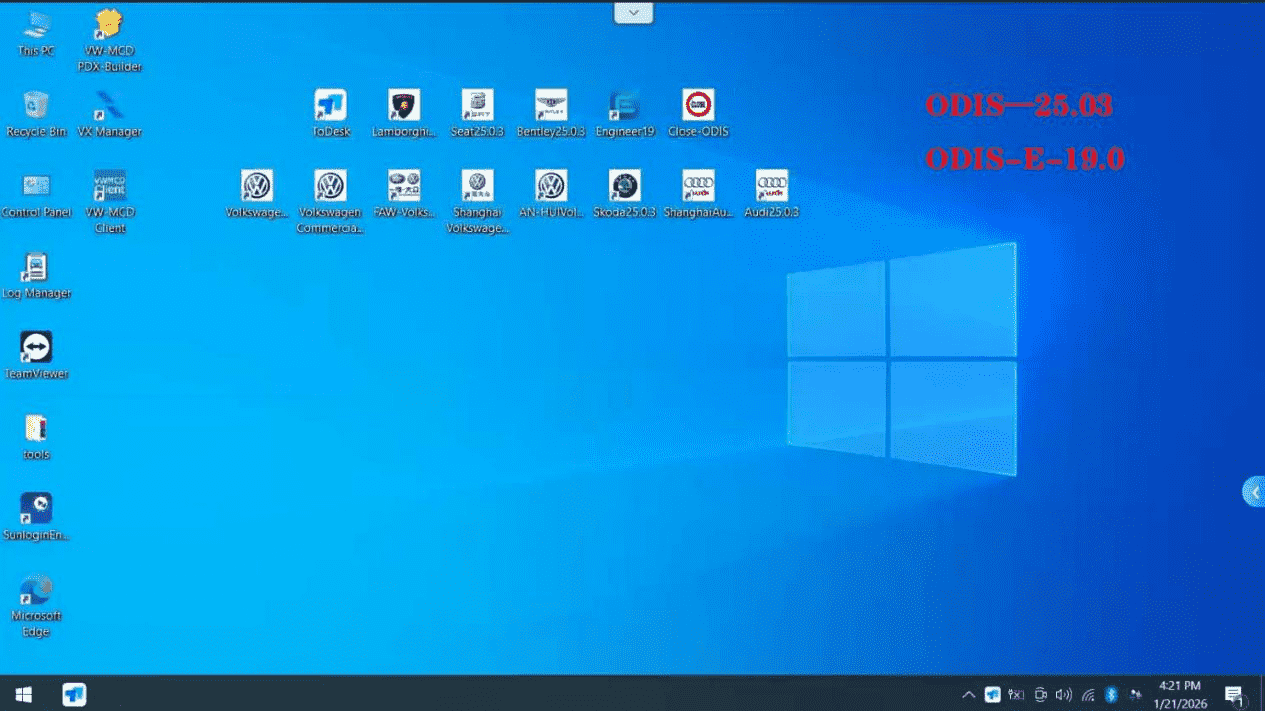Screen dimensions: 1265x711
Task: Click the Close-ODIS desktop shortcut
Action: (698, 106)
